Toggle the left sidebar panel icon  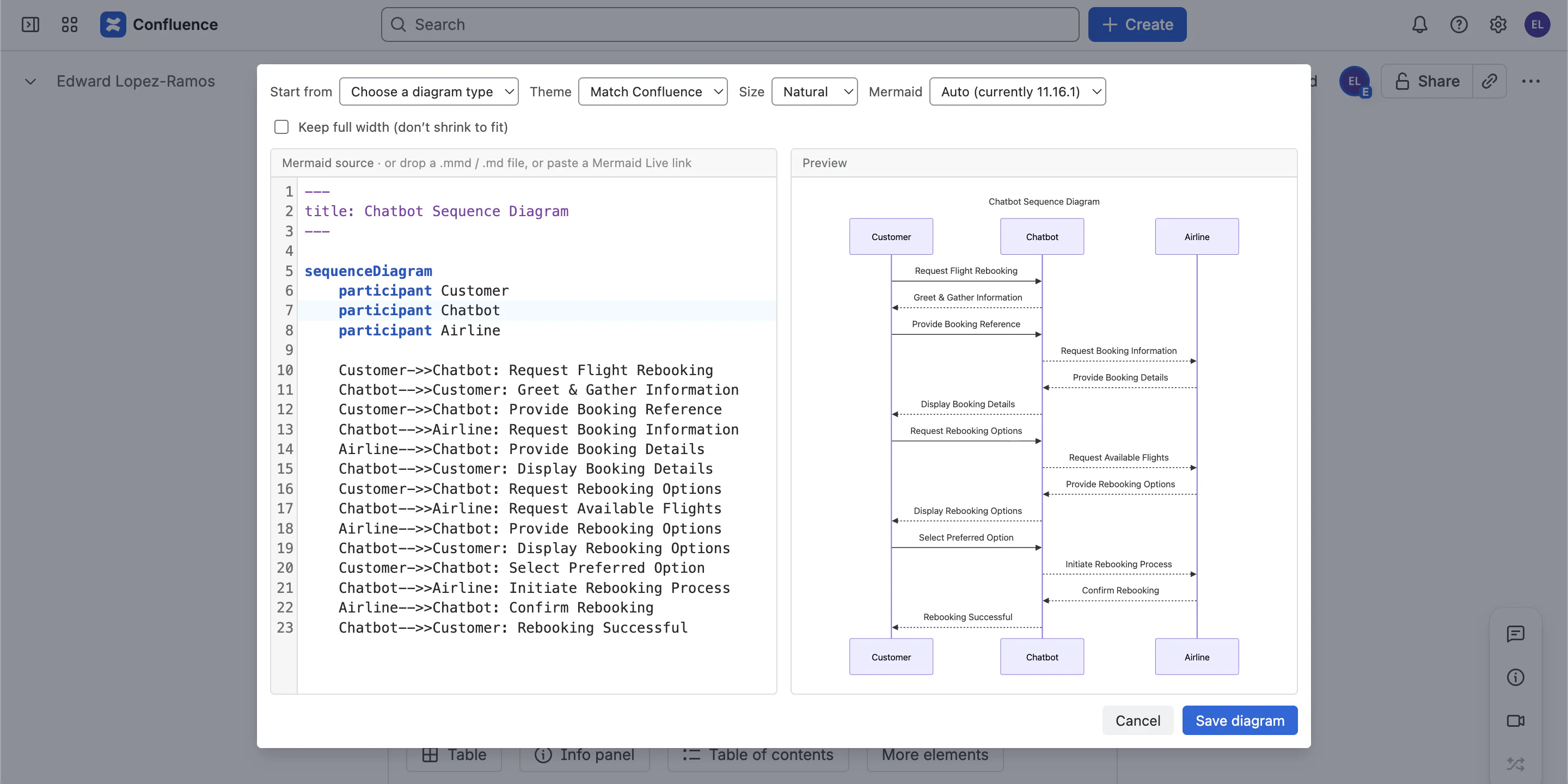tap(30, 24)
